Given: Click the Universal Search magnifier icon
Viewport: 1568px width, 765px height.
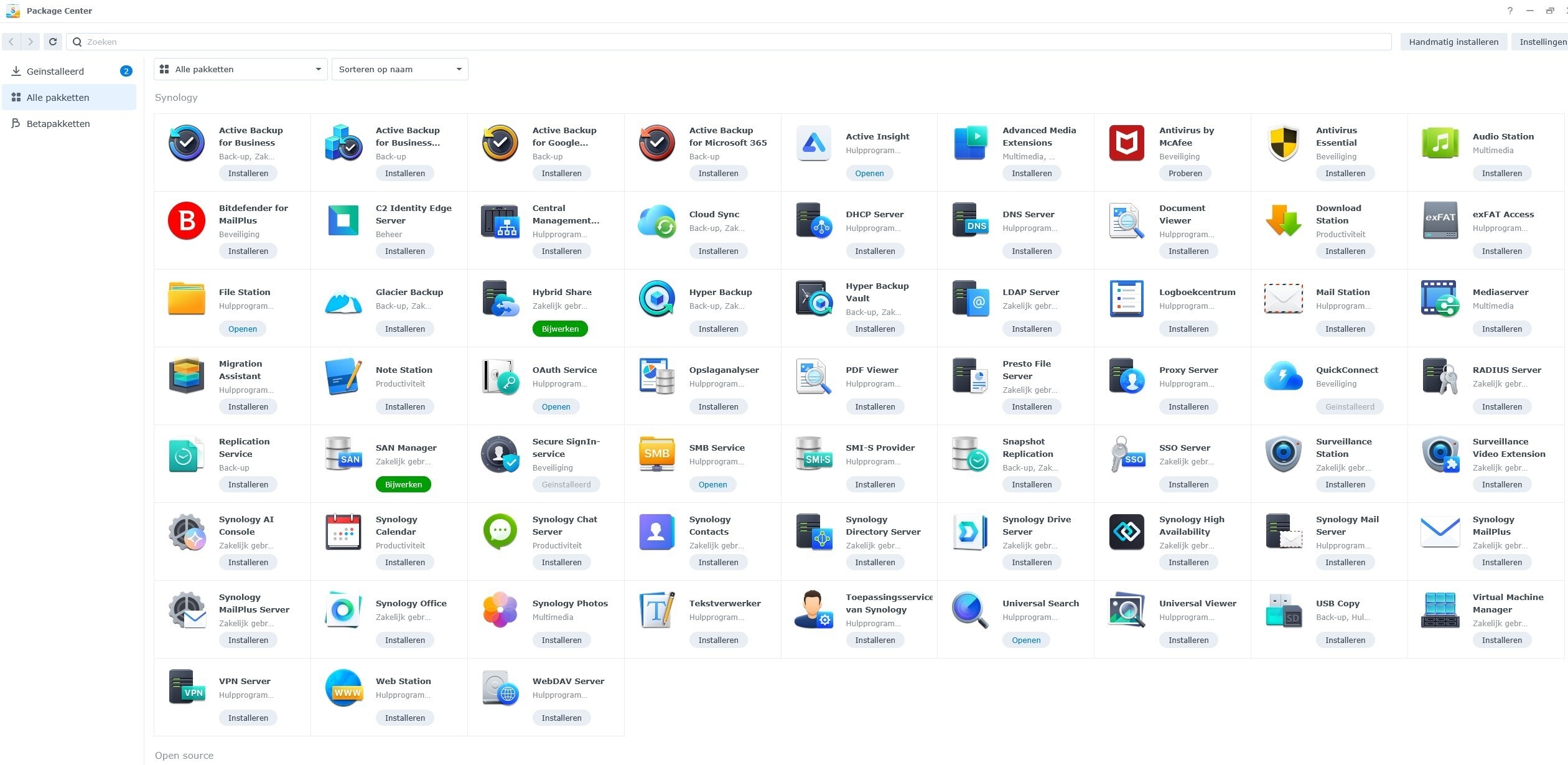Looking at the screenshot, I should pos(970,610).
